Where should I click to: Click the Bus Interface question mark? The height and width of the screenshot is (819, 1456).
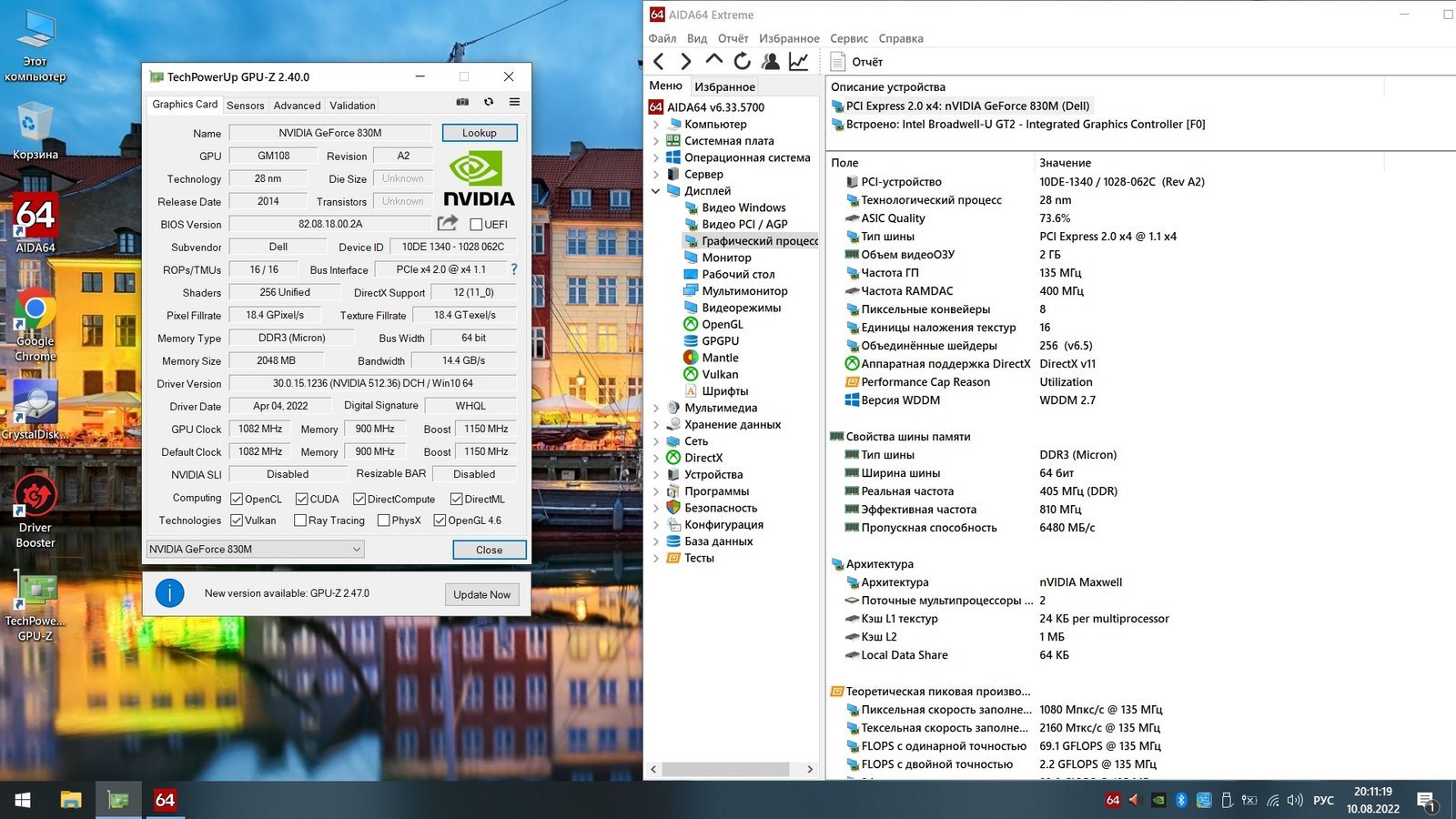pos(514,269)
